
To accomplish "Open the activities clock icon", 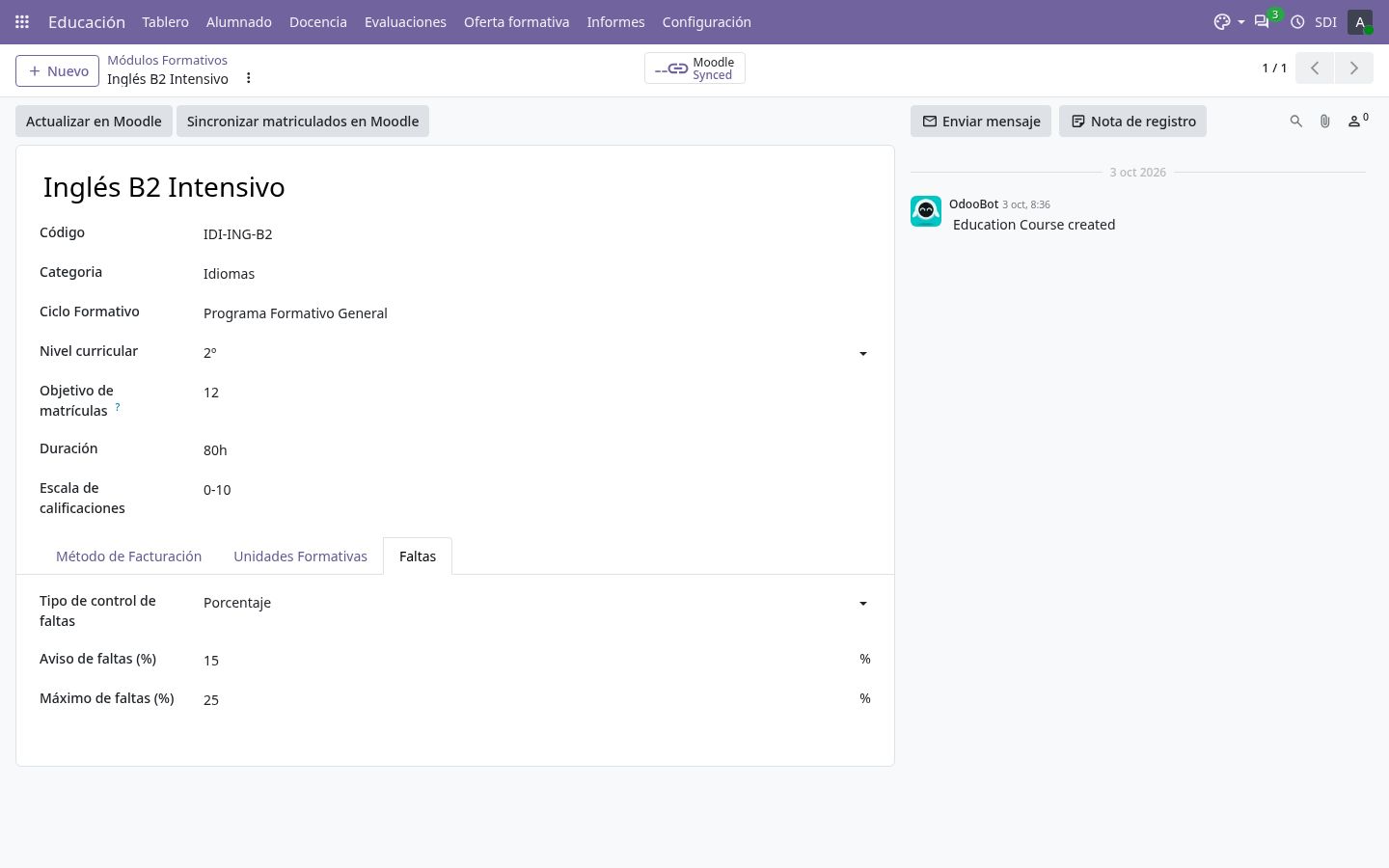I will tap(1297, 21).
